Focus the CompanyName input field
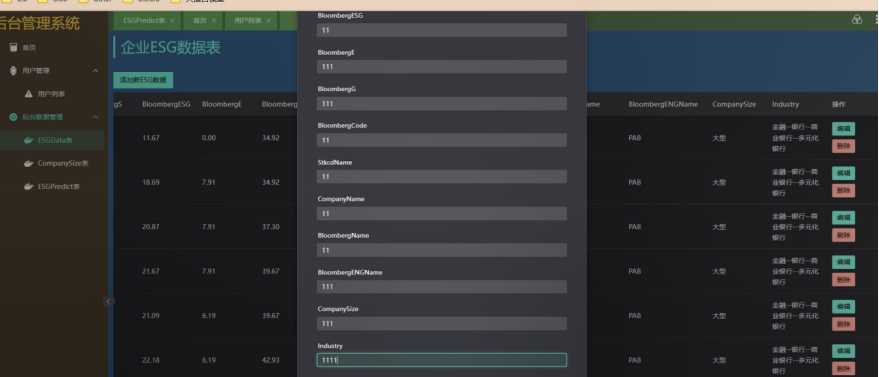 [x=442, y=213]
